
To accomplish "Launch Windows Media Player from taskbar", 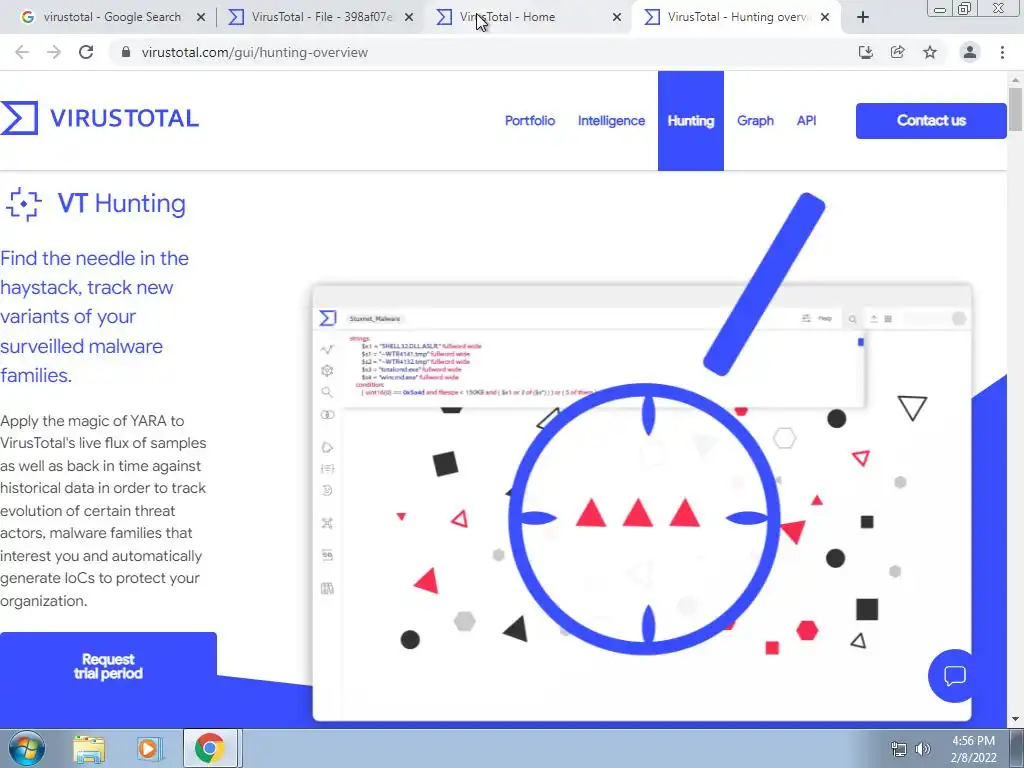I will click(149, 748).
